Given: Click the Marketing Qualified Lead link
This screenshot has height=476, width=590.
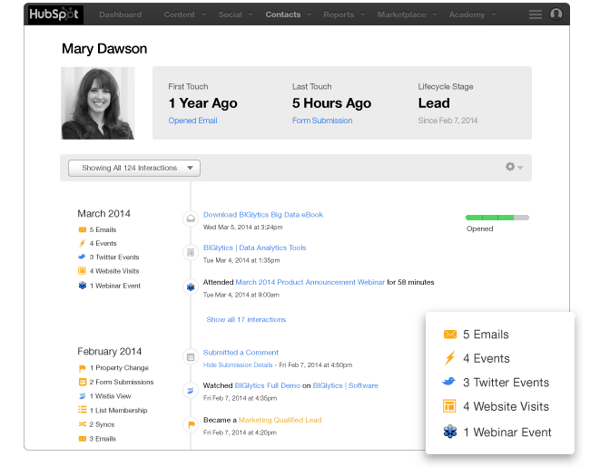Looking at the screenshot, I should pos(280,420).
